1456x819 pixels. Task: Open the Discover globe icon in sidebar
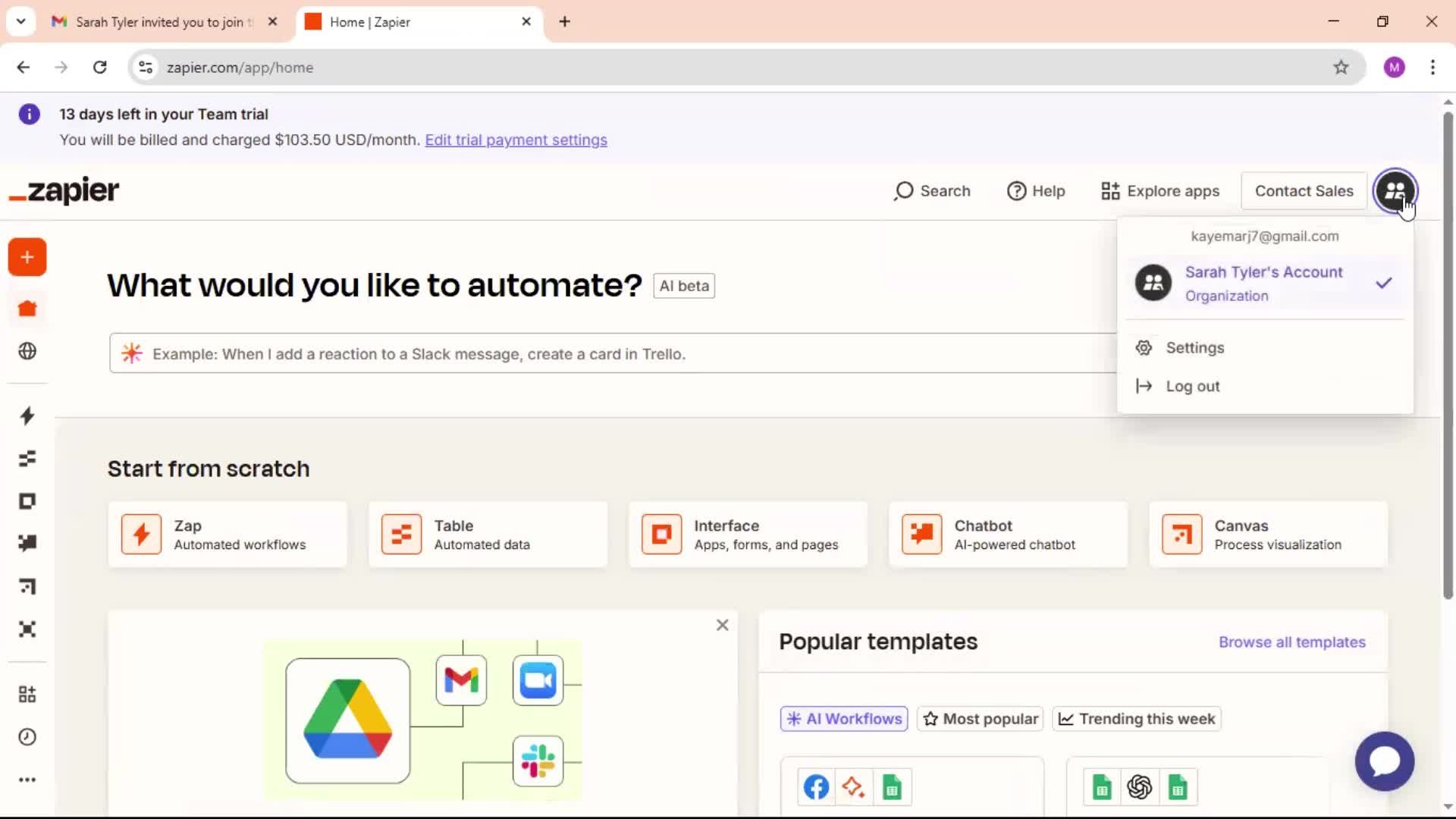coord(27,351)
